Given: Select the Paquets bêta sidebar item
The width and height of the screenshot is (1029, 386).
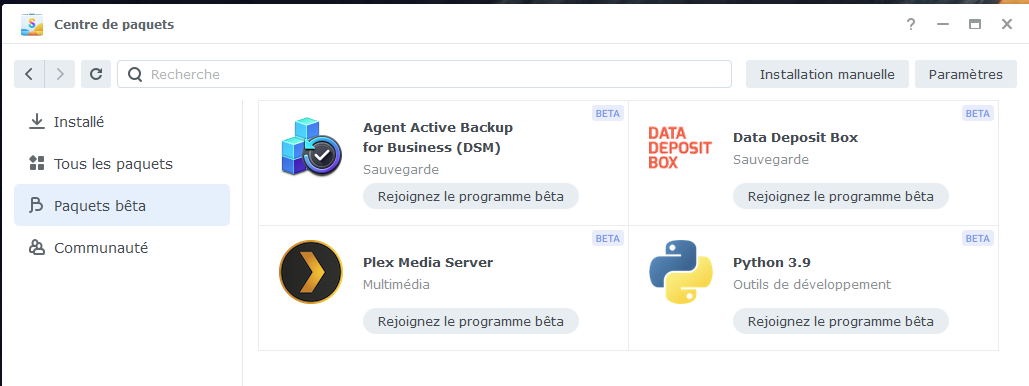Looking at the screenshot, I should 122,205.
